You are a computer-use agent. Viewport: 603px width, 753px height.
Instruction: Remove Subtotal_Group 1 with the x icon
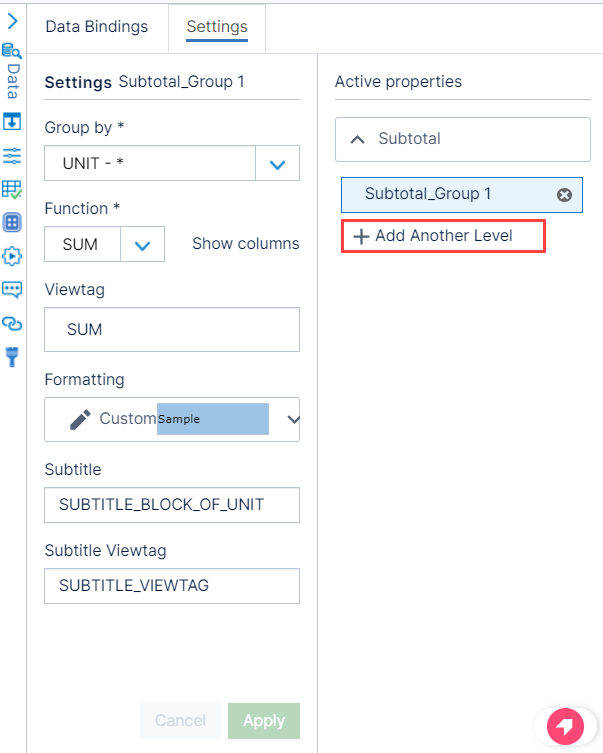click(564, 194)
